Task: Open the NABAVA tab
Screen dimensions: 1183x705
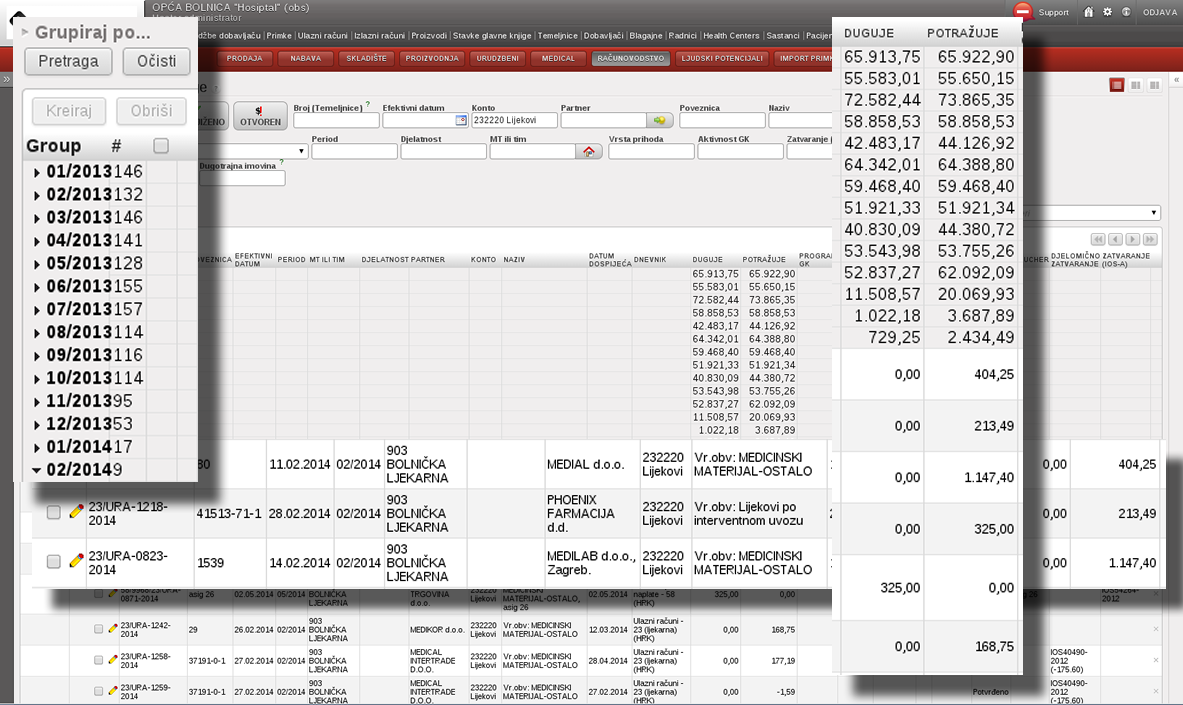Action: click(x=306, y=58)
